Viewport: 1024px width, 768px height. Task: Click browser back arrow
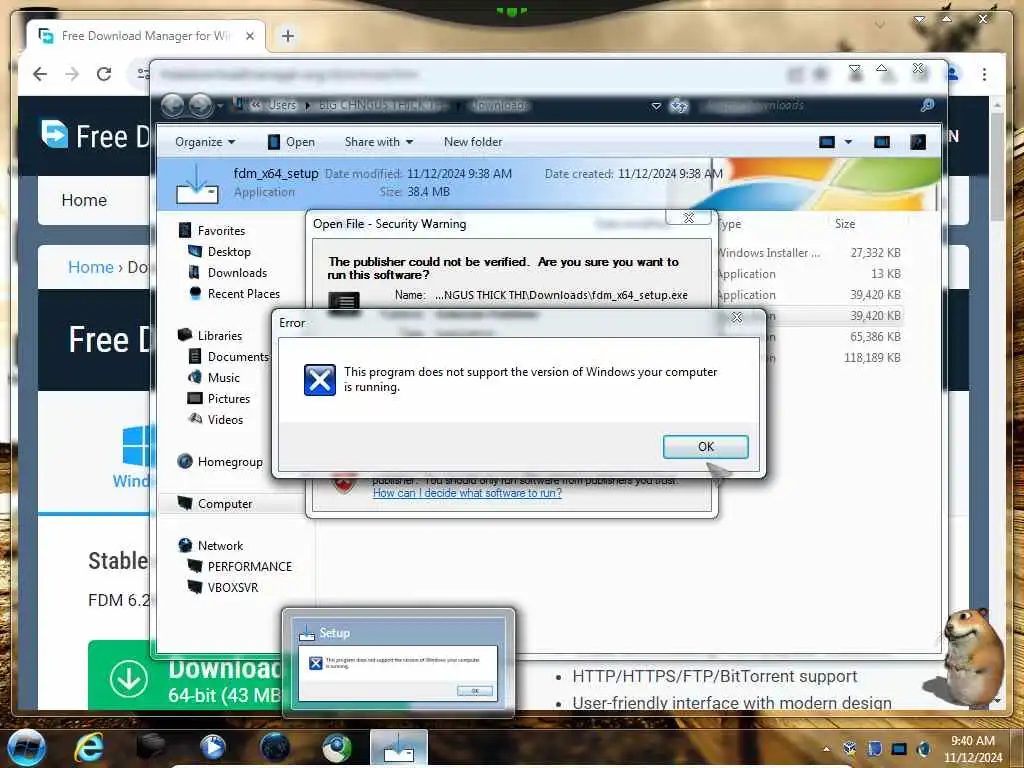pos(40,74)
